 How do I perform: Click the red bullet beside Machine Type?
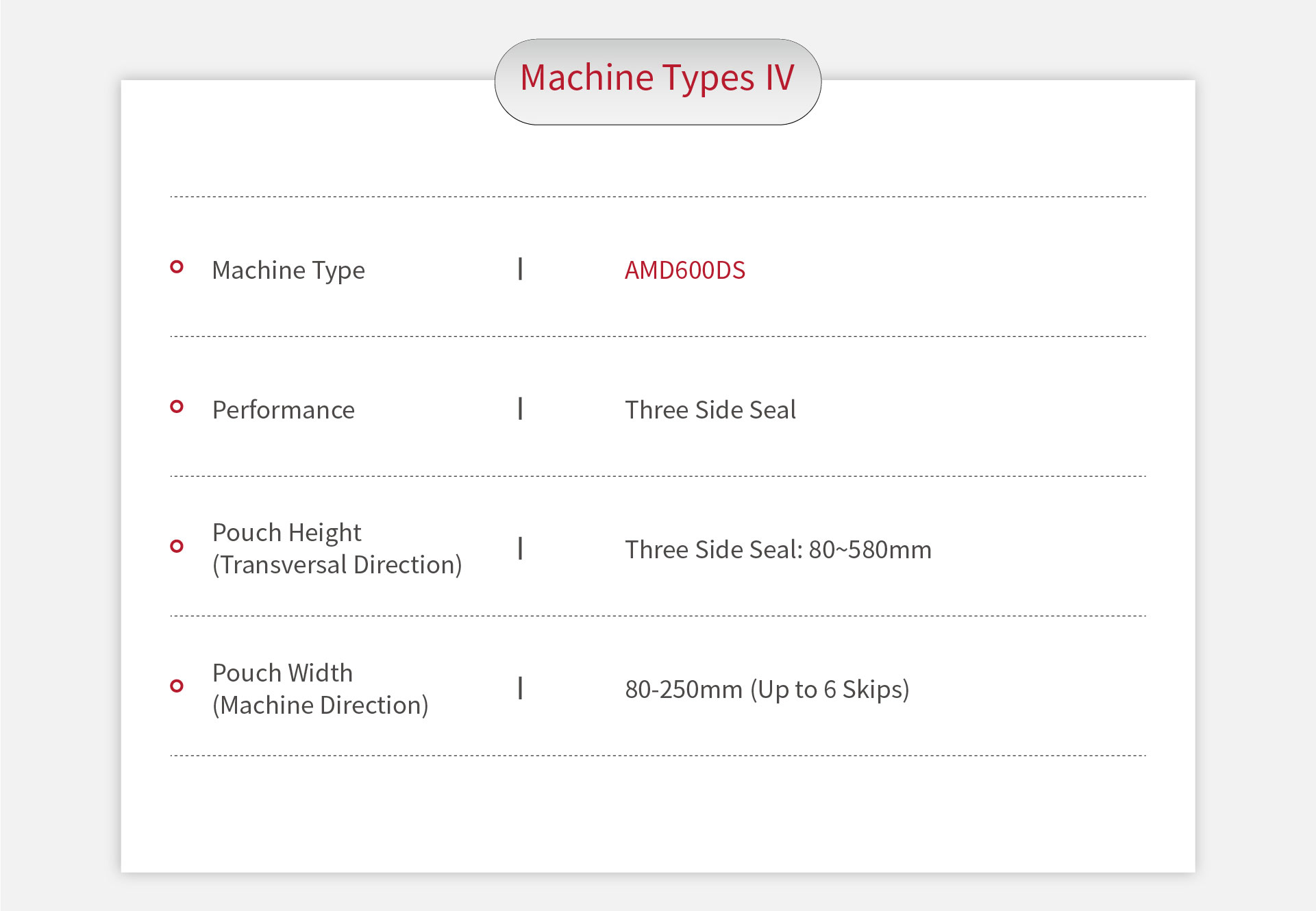(177, 267)
